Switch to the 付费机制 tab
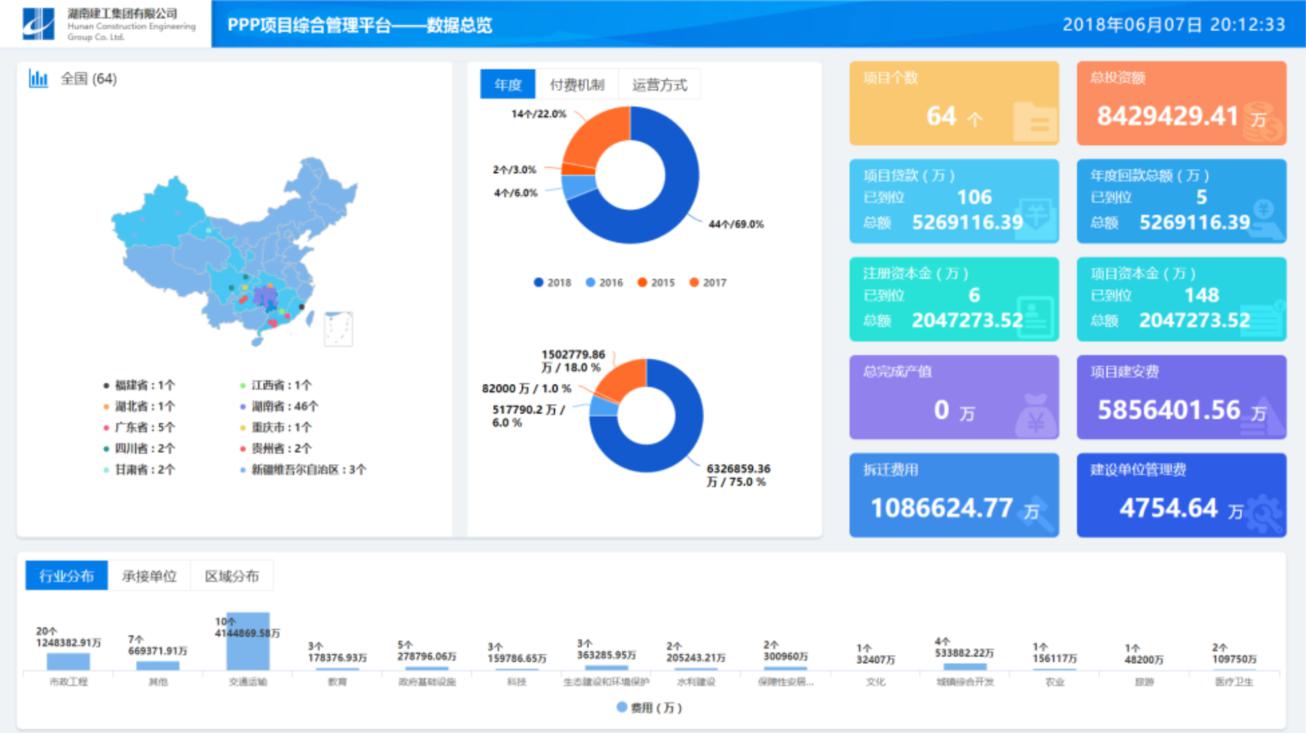 tap(577, 85)
